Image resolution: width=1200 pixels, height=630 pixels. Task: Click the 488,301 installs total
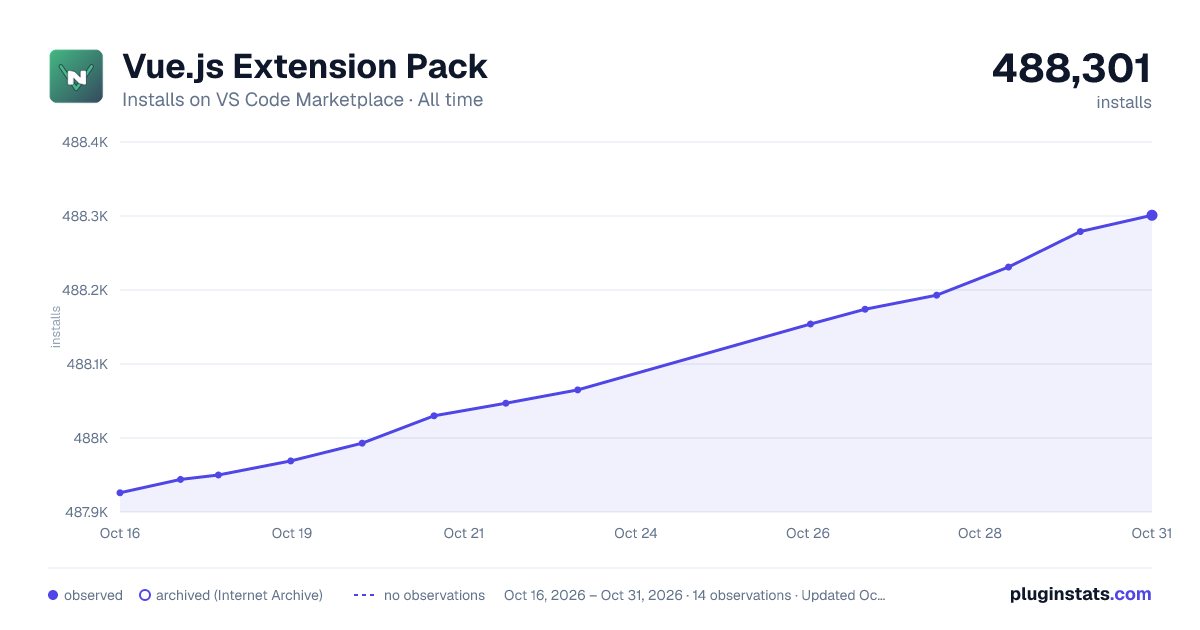[1072, 69]
